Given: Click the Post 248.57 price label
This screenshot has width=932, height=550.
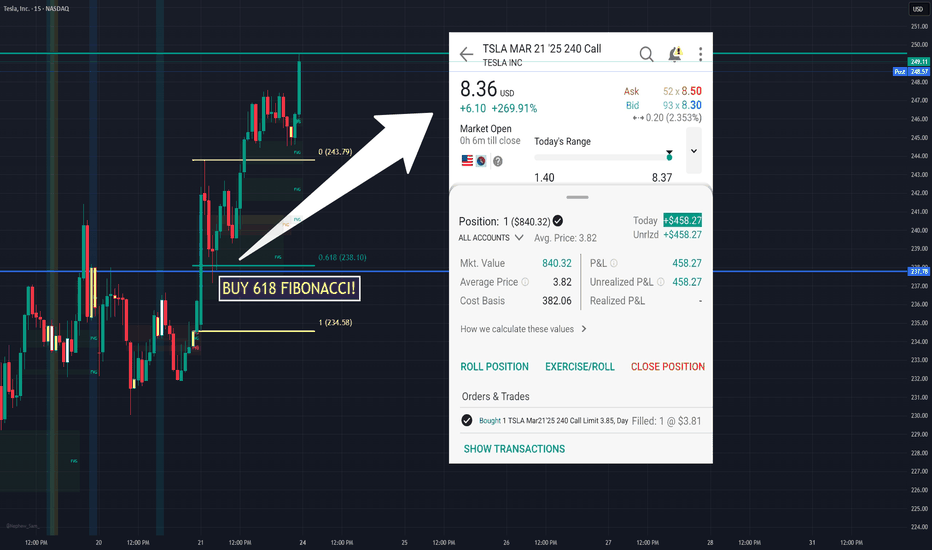Looking at the screenshot, I should 912,71.
